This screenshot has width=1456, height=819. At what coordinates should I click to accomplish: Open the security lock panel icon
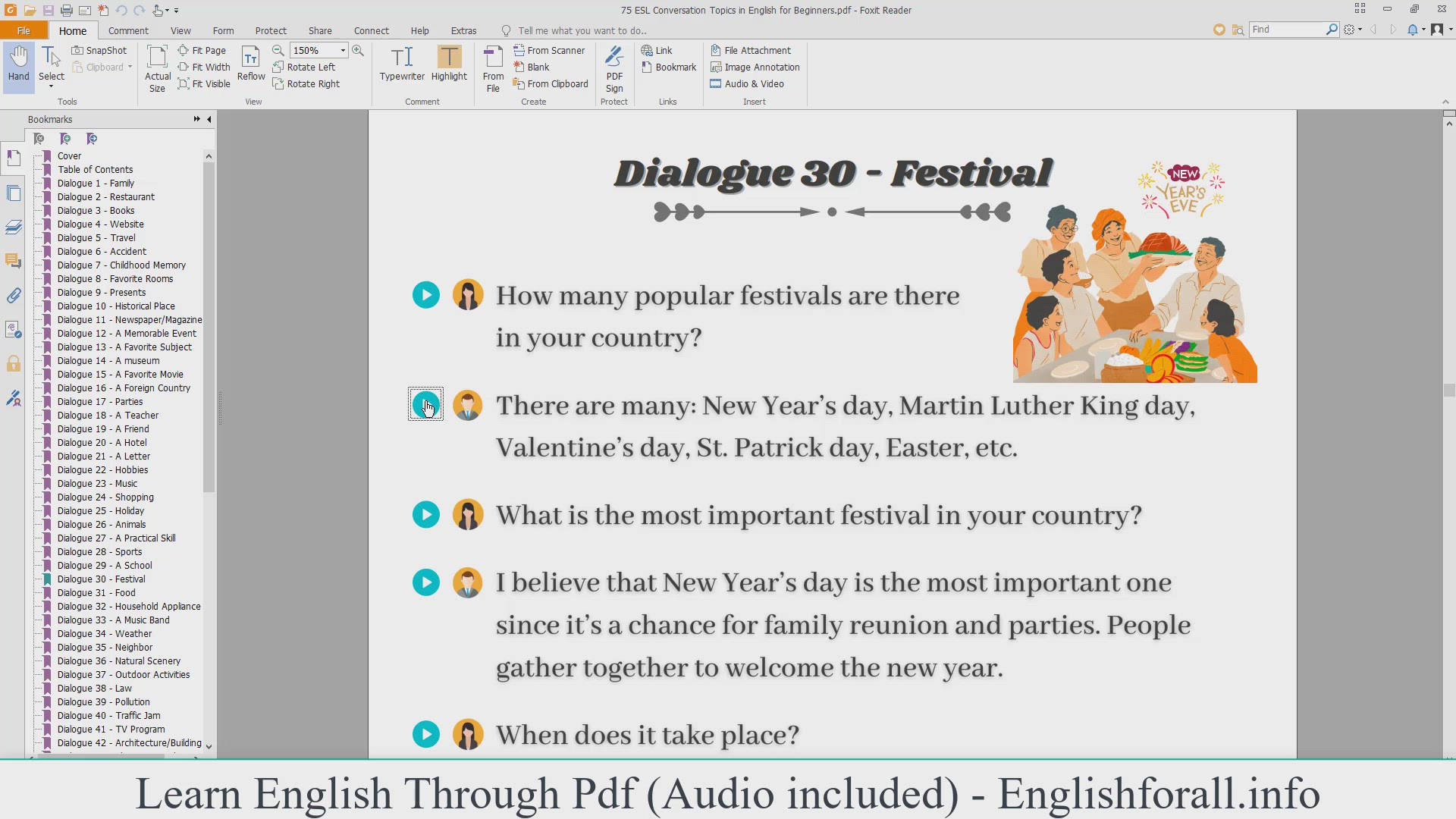tap(14, 364)
